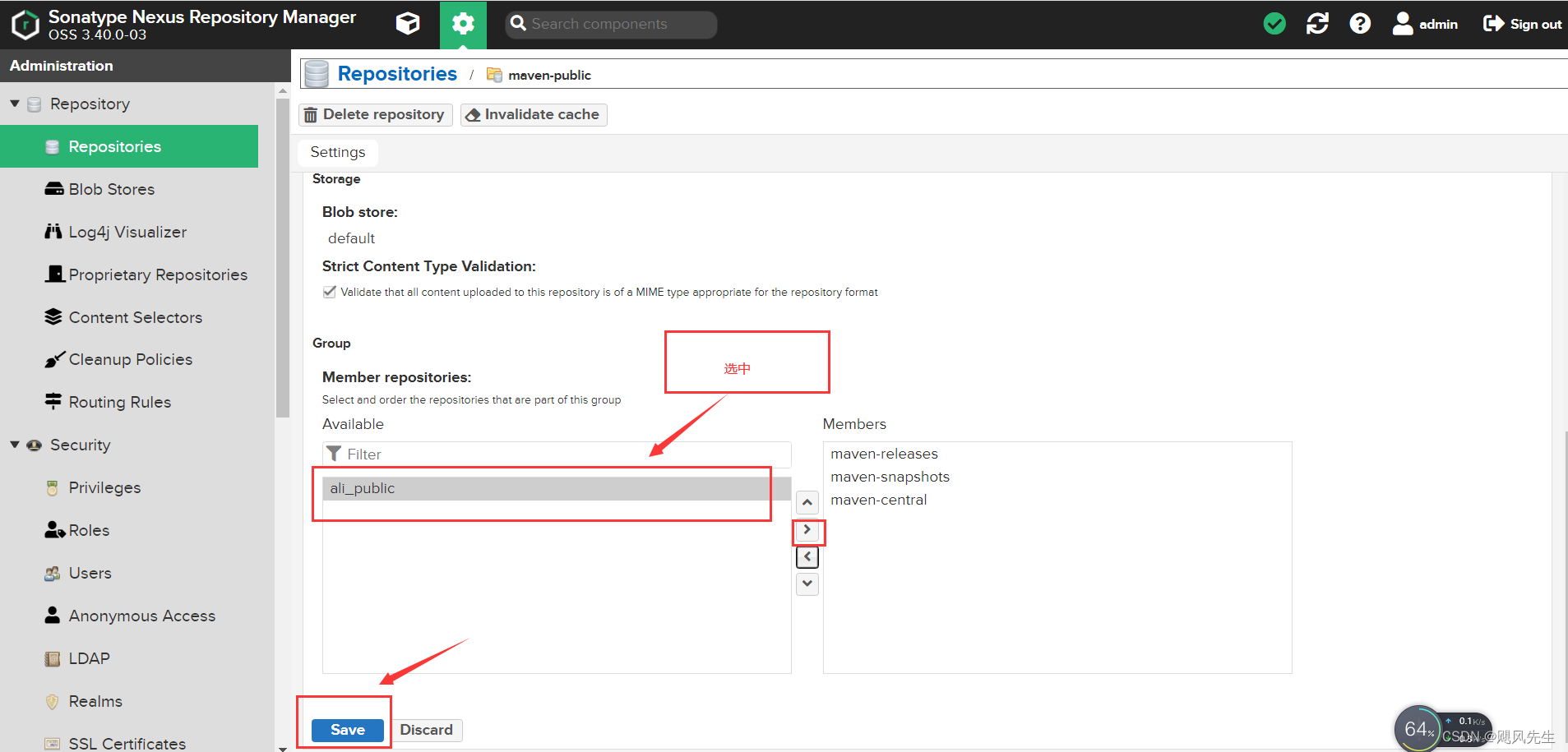
Task: Click the Cleanup Policies broom icon
Action: (x=54, y=359)
